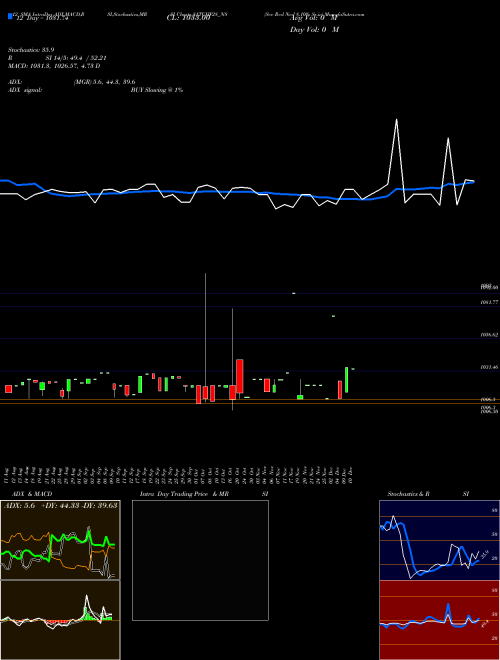Click the tall green candle at the chart's right end
This screenshot has height=660, width=500.
click(347, 380)
